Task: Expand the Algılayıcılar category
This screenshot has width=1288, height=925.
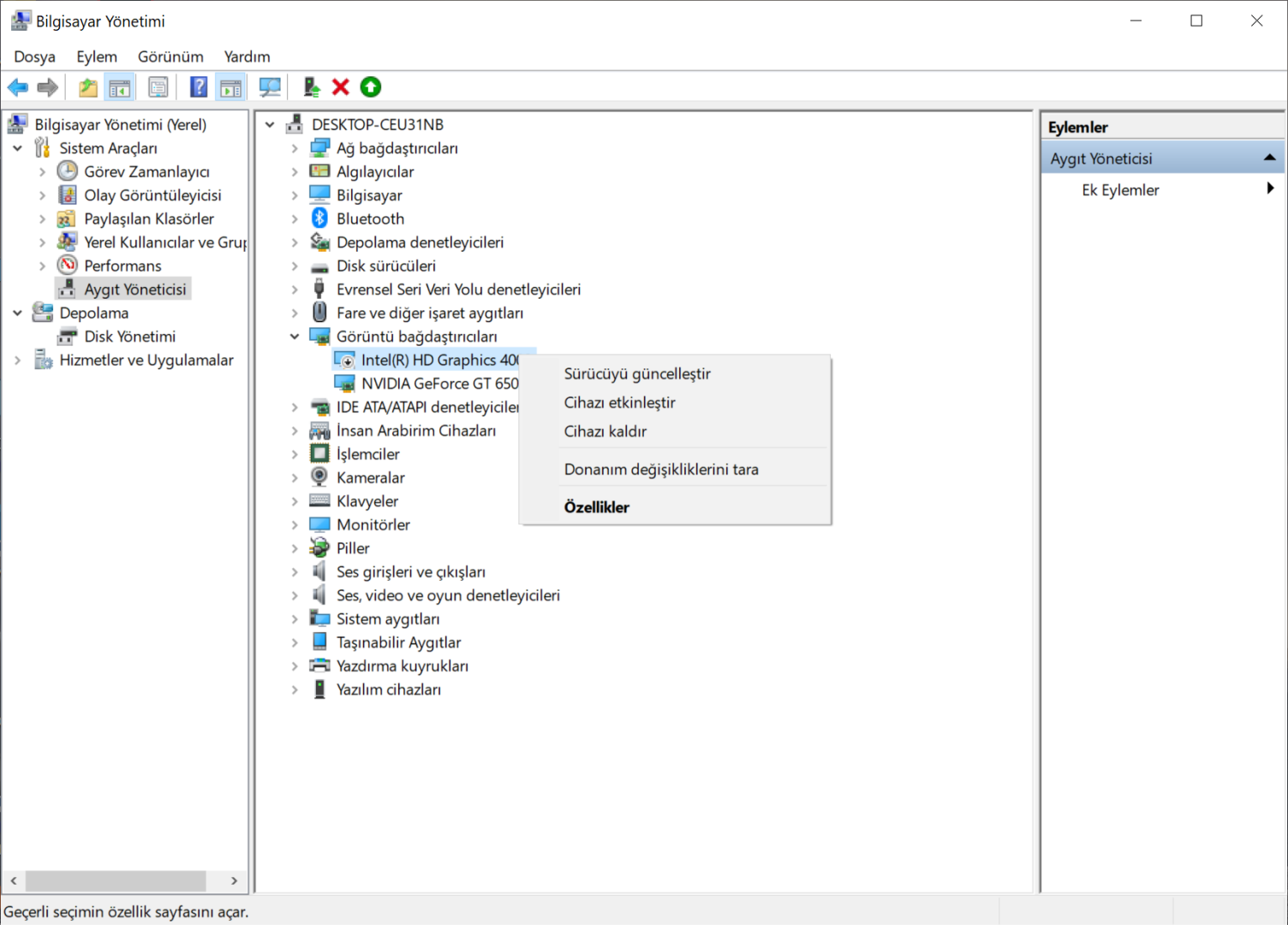Action: (x=295, y=172)
